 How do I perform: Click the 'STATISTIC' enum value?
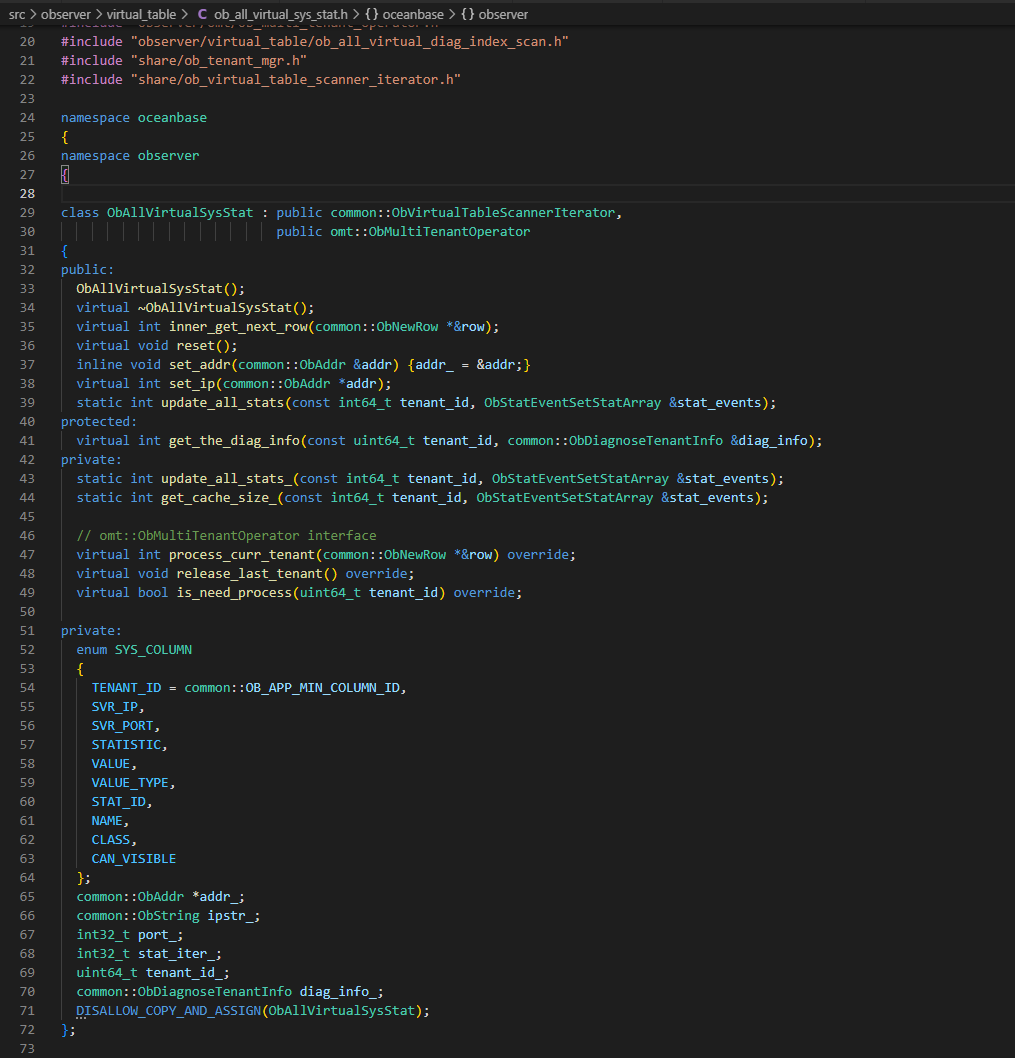[126, 745]
